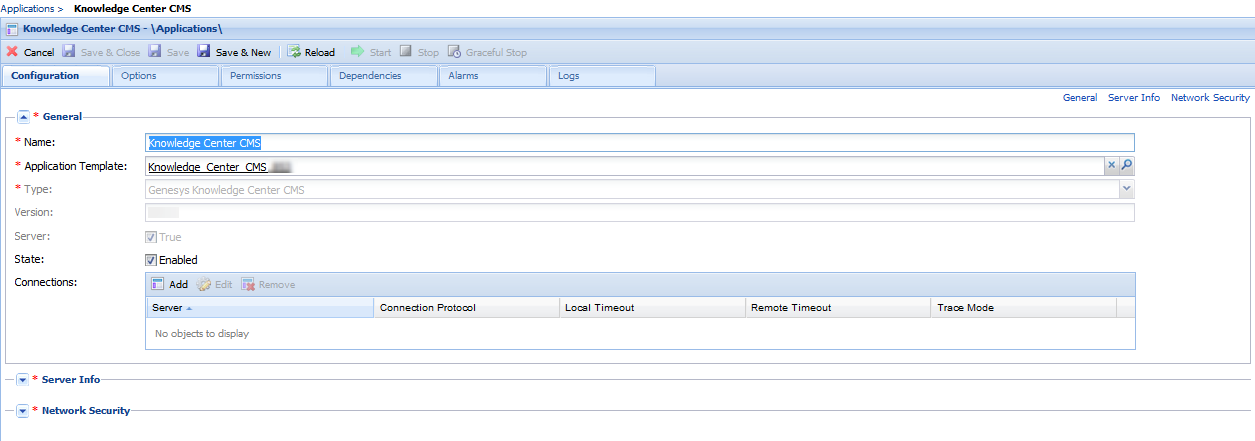Collapse the General section
The image size is (1255, 441).
coord(24,117)
